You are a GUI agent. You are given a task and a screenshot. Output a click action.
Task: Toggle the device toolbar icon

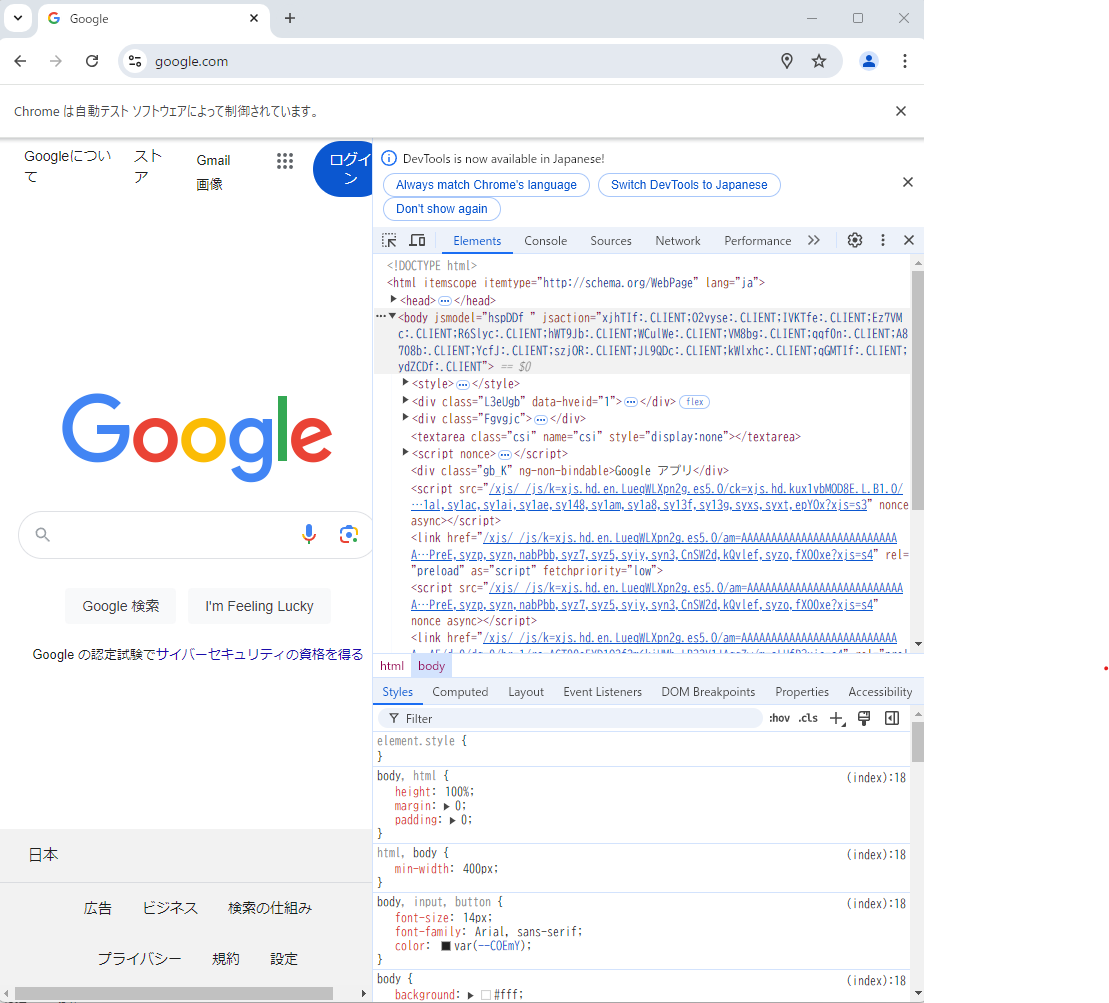[x=418, y=240]
